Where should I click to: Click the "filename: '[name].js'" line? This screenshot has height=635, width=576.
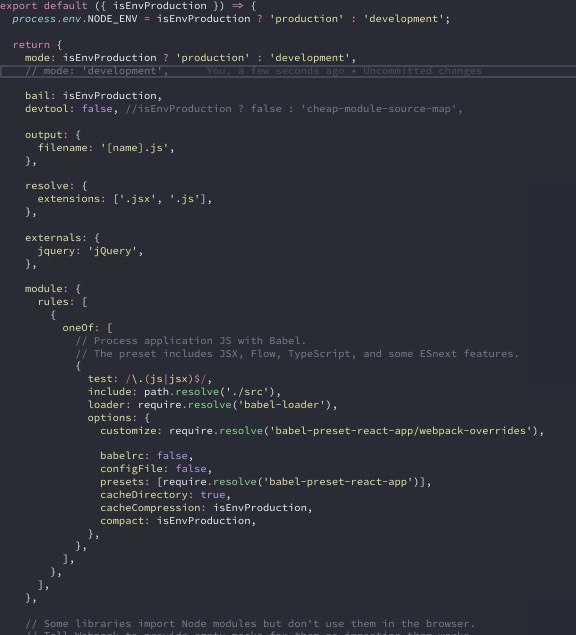pyautogui.click(x=106, y=148)
